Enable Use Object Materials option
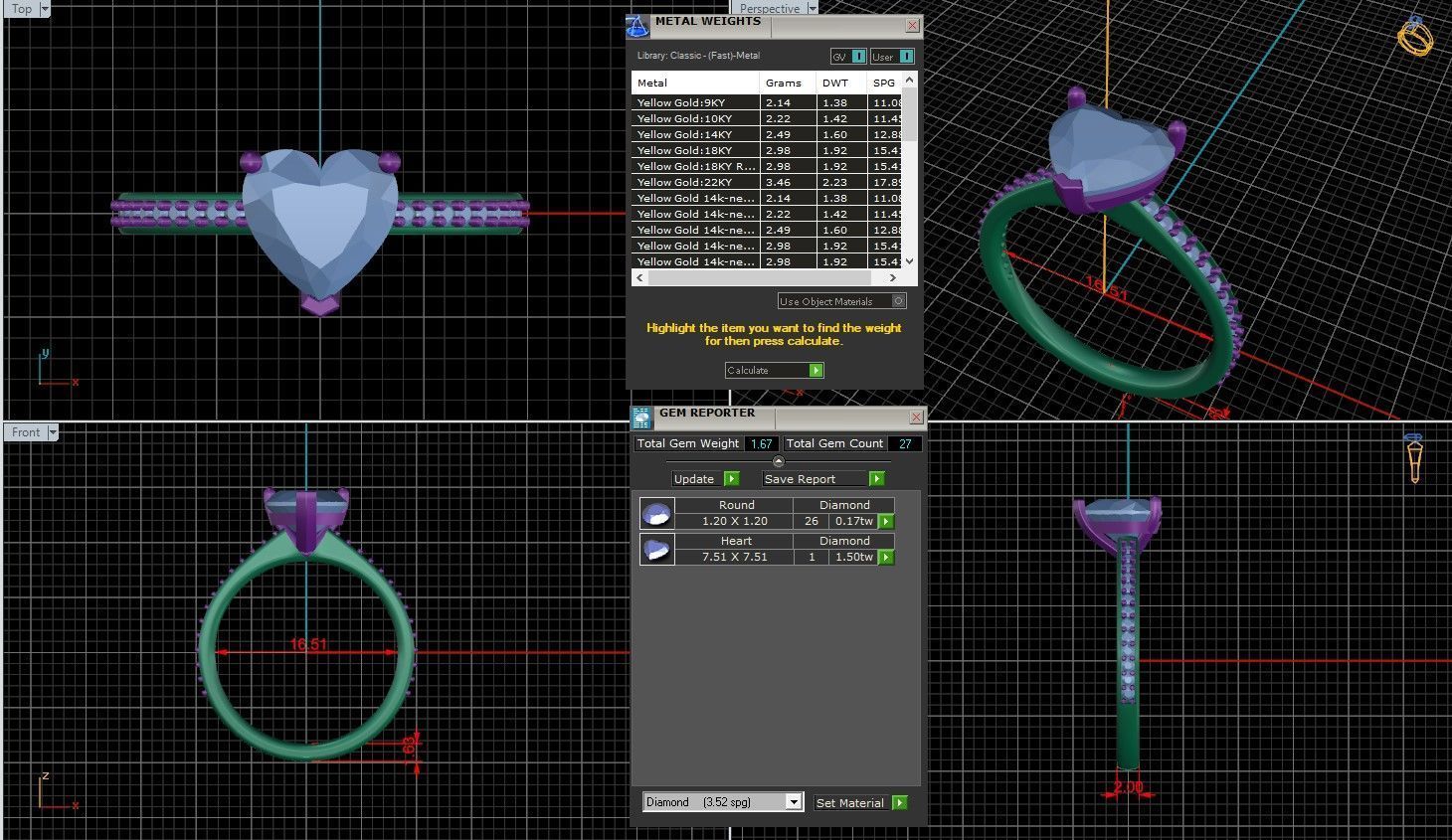Viewport: 1452px width, 840px height. (841, 301)
